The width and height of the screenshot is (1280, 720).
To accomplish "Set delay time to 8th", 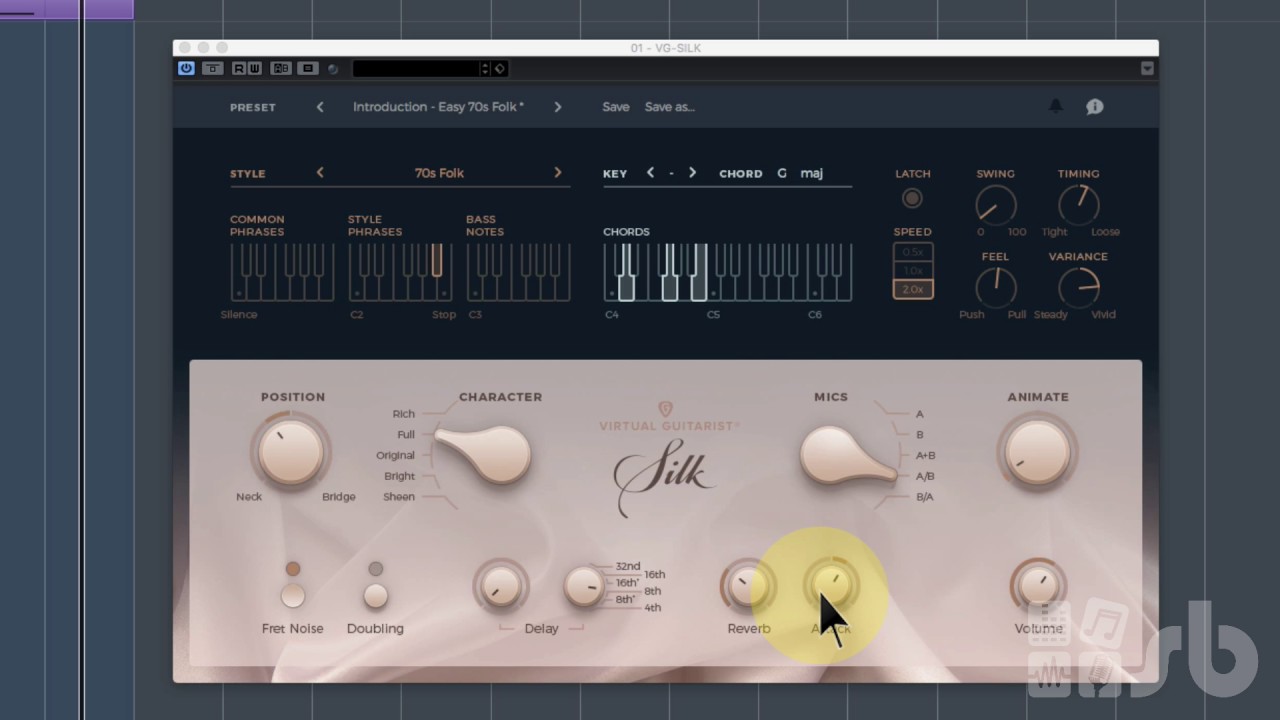I will coord(653,591).
